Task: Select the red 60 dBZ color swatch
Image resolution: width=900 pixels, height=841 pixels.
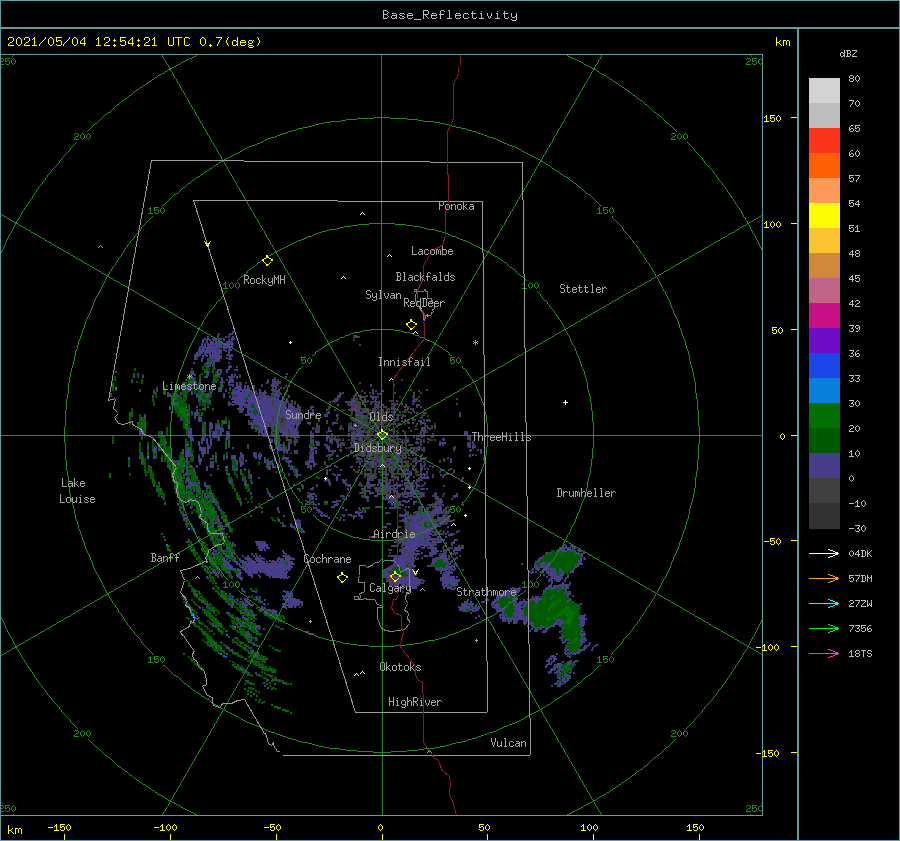Action: [824, 141]
